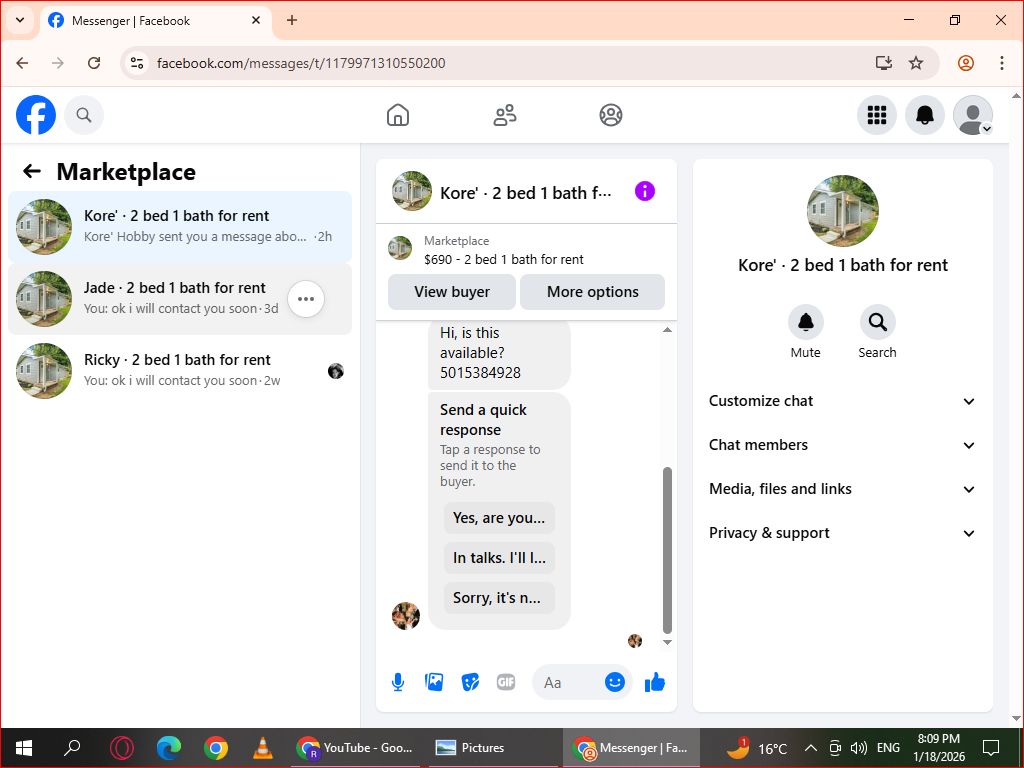
Task: Select the Messenger | Facebook browser tab
Action: tap(156, 20)
